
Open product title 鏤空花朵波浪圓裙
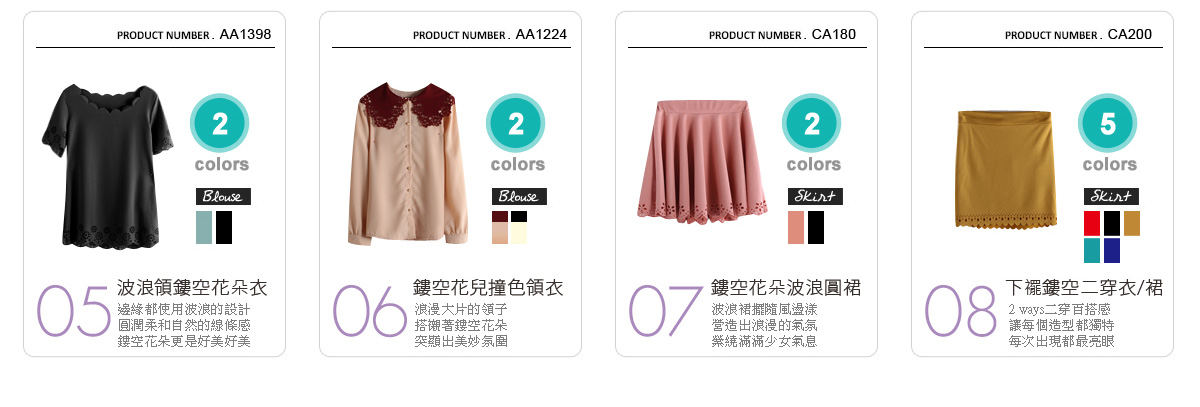[x=786, y=288]
